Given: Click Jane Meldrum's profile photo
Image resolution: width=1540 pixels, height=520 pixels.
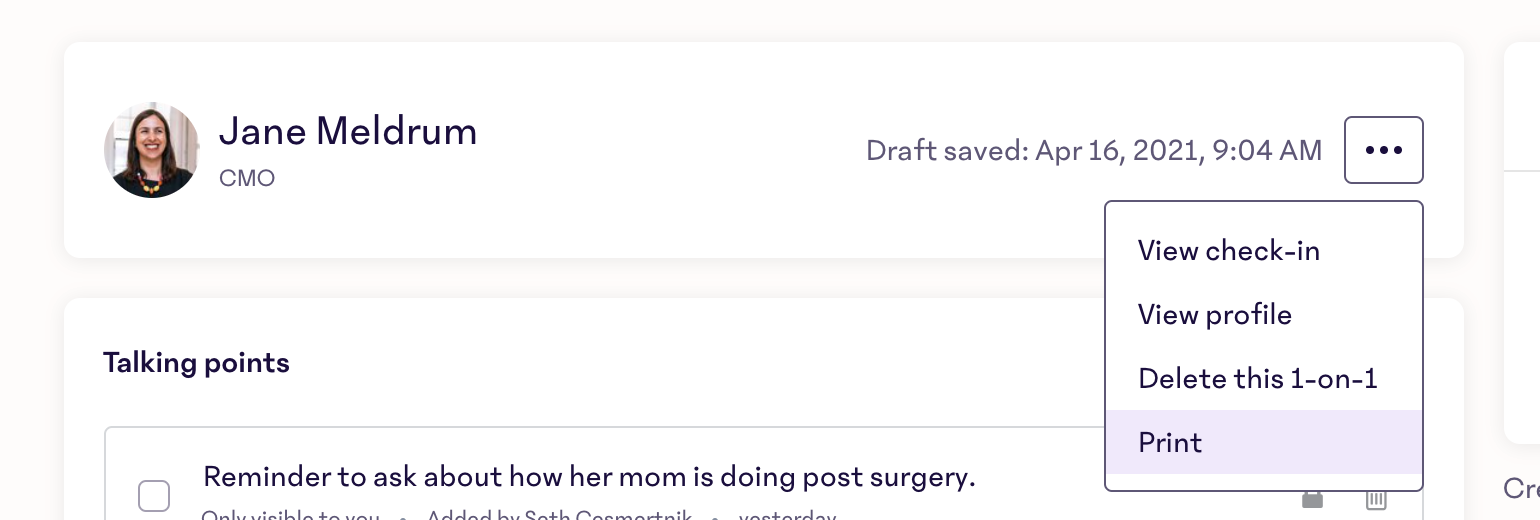Looking at the screenshot, I should 152,150.
